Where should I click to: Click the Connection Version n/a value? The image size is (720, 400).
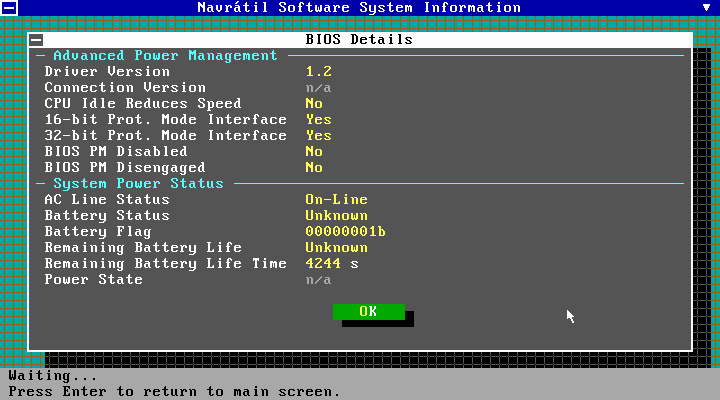point(318,88)
